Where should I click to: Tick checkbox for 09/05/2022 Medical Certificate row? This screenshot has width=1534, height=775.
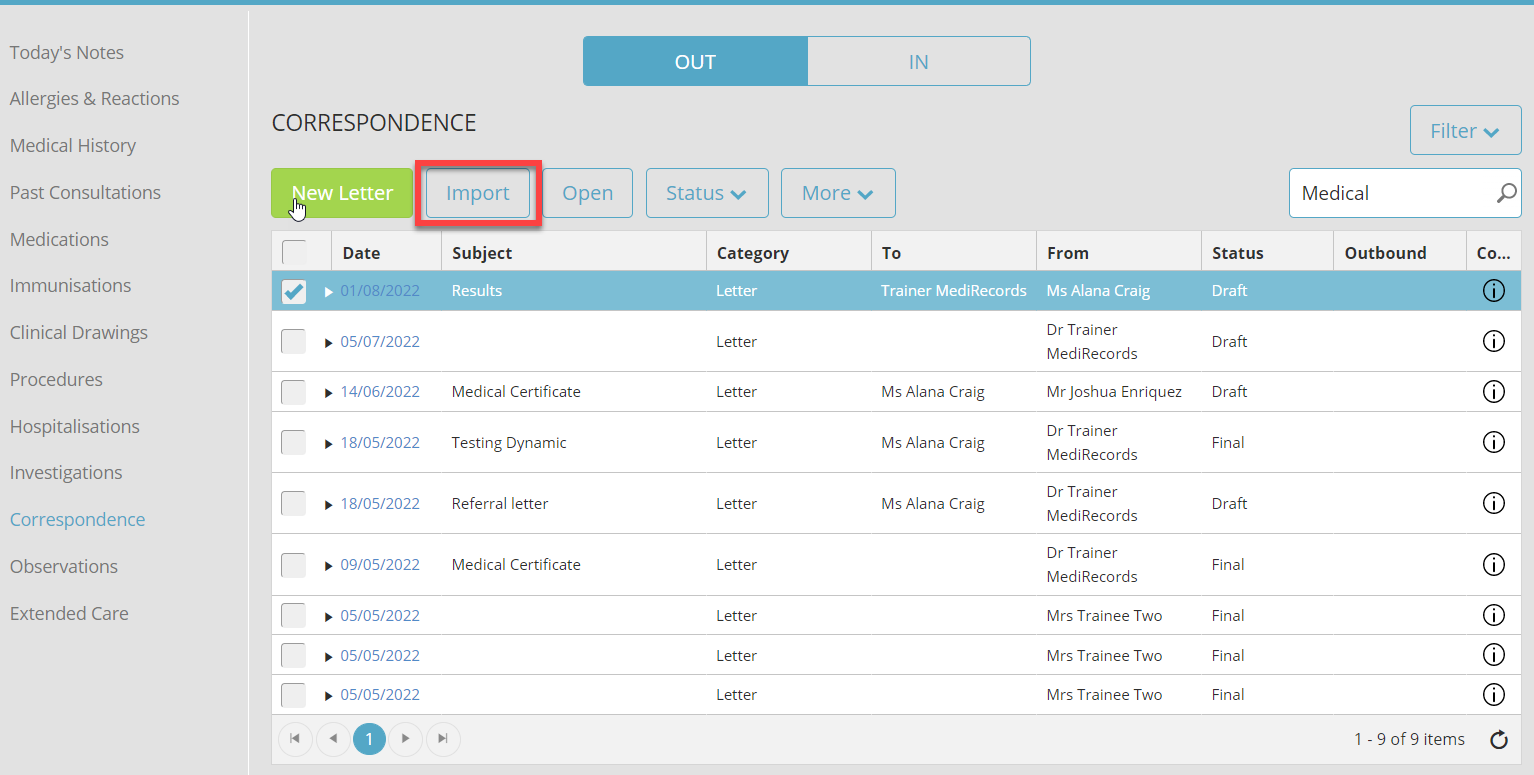(294, 564)
